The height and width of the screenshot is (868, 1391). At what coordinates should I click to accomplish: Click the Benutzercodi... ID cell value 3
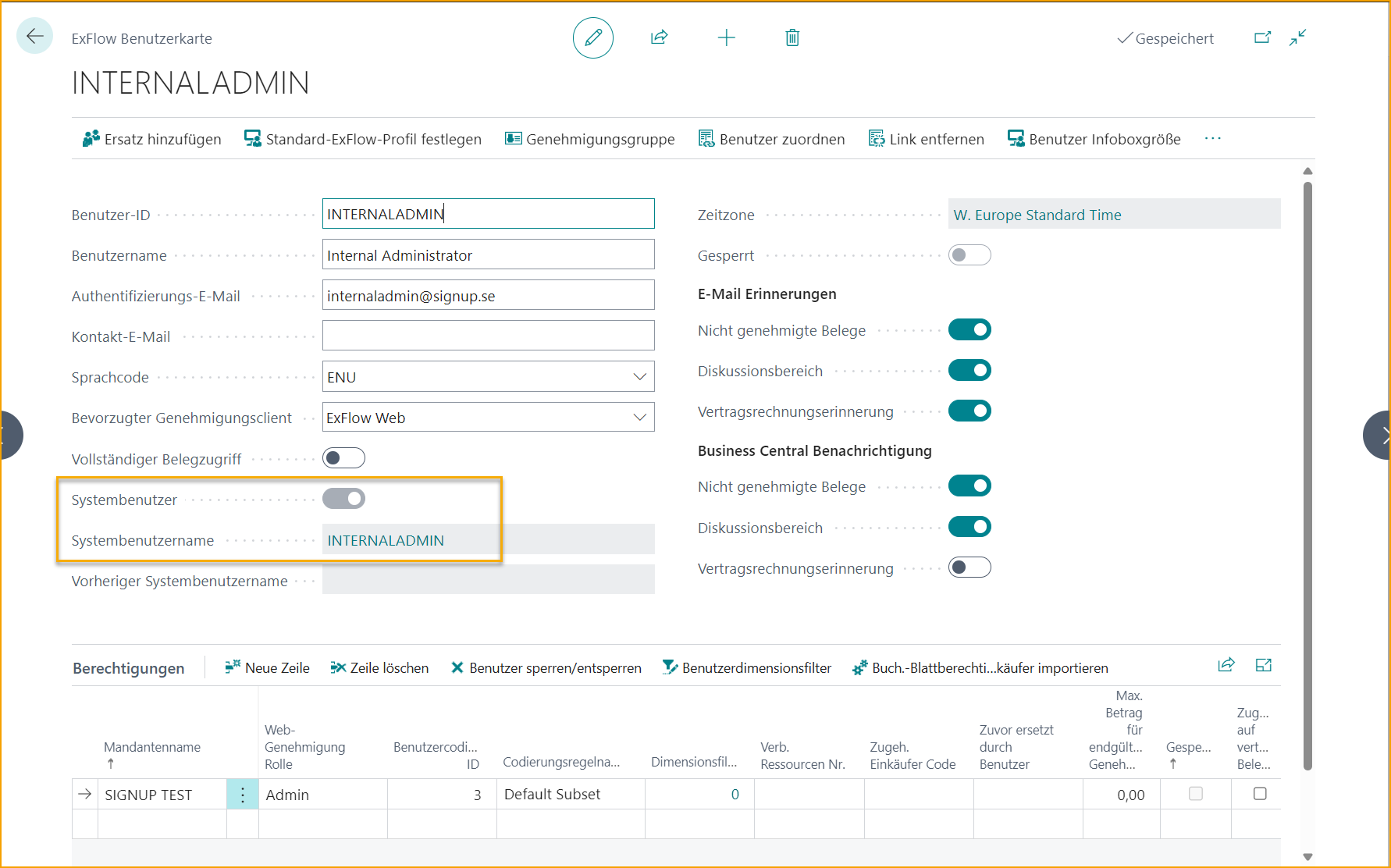(442, 795)
